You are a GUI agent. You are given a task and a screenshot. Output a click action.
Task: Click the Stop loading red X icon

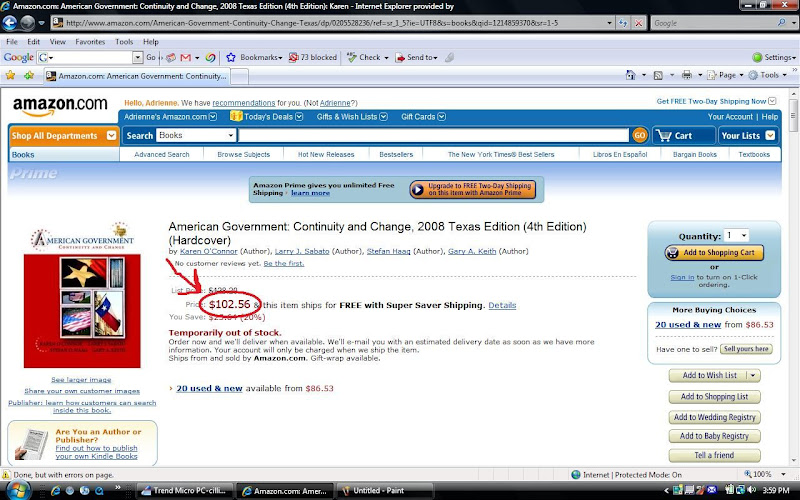(638, 23)
